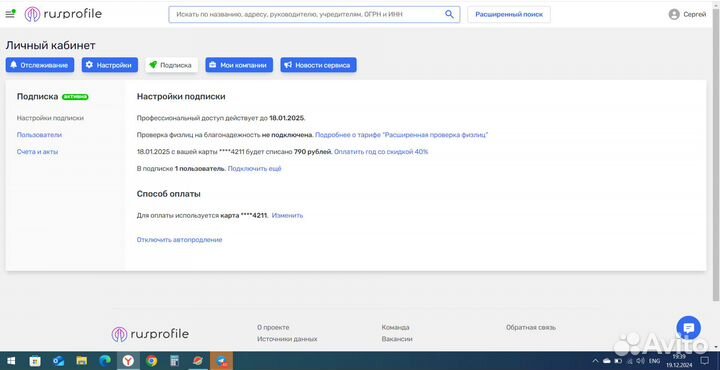The width and height of the screenshot is (720, 370).
Task: Switch to Yandex Browser in taskbar
Action: (x=128, y=361)
